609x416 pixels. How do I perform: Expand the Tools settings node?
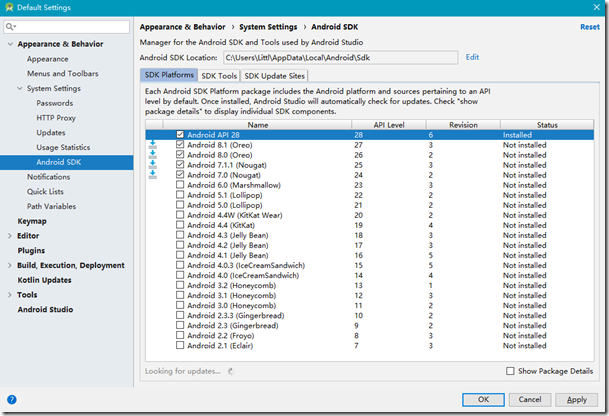(x=10, y=295)
